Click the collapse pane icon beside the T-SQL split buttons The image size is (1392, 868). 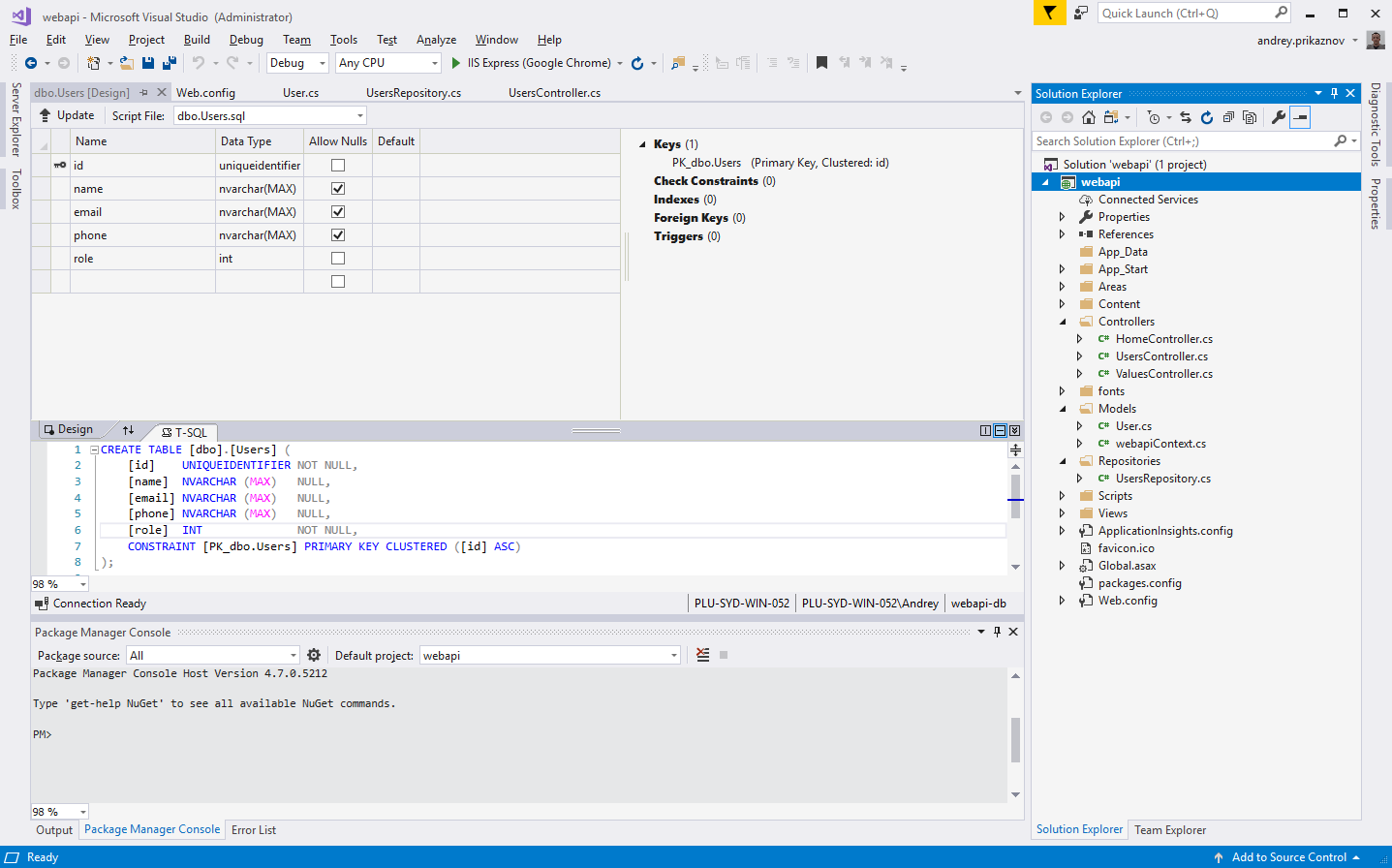point(1014,430)
